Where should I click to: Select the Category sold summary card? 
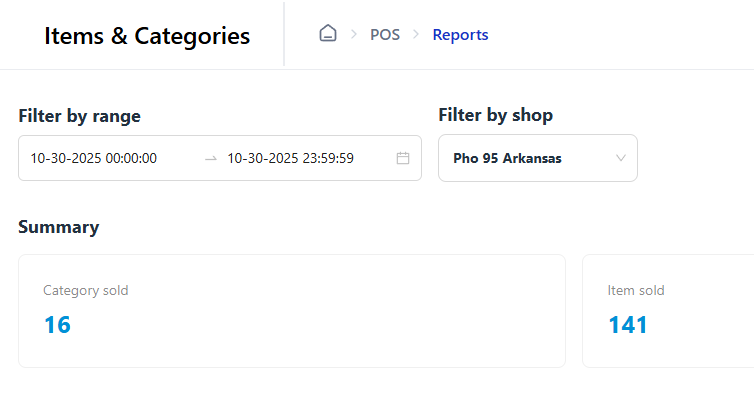291,310
